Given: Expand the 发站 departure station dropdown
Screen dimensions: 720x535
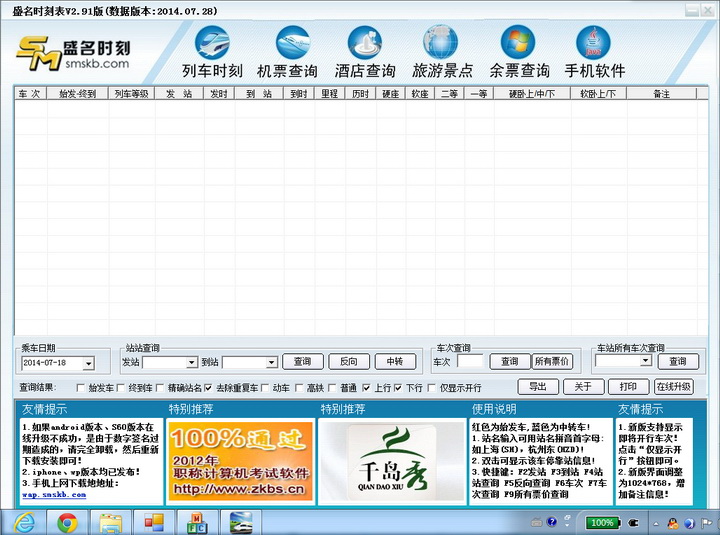Looking at the screenshot, I should [192, 363].
